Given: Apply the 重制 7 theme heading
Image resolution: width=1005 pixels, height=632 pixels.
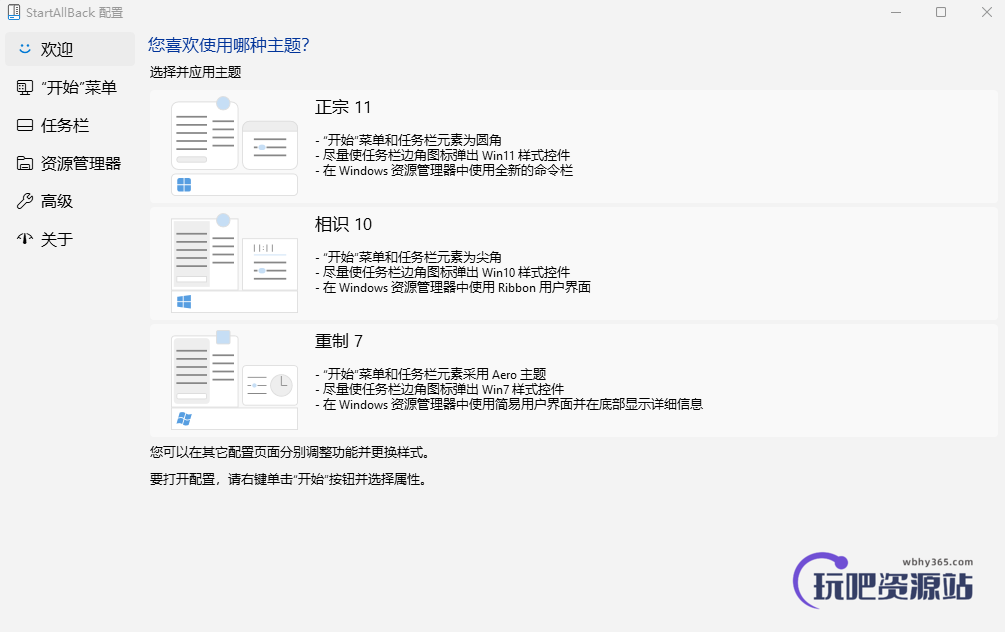Looking at the screenshot, I should click(x=339, y=341).
